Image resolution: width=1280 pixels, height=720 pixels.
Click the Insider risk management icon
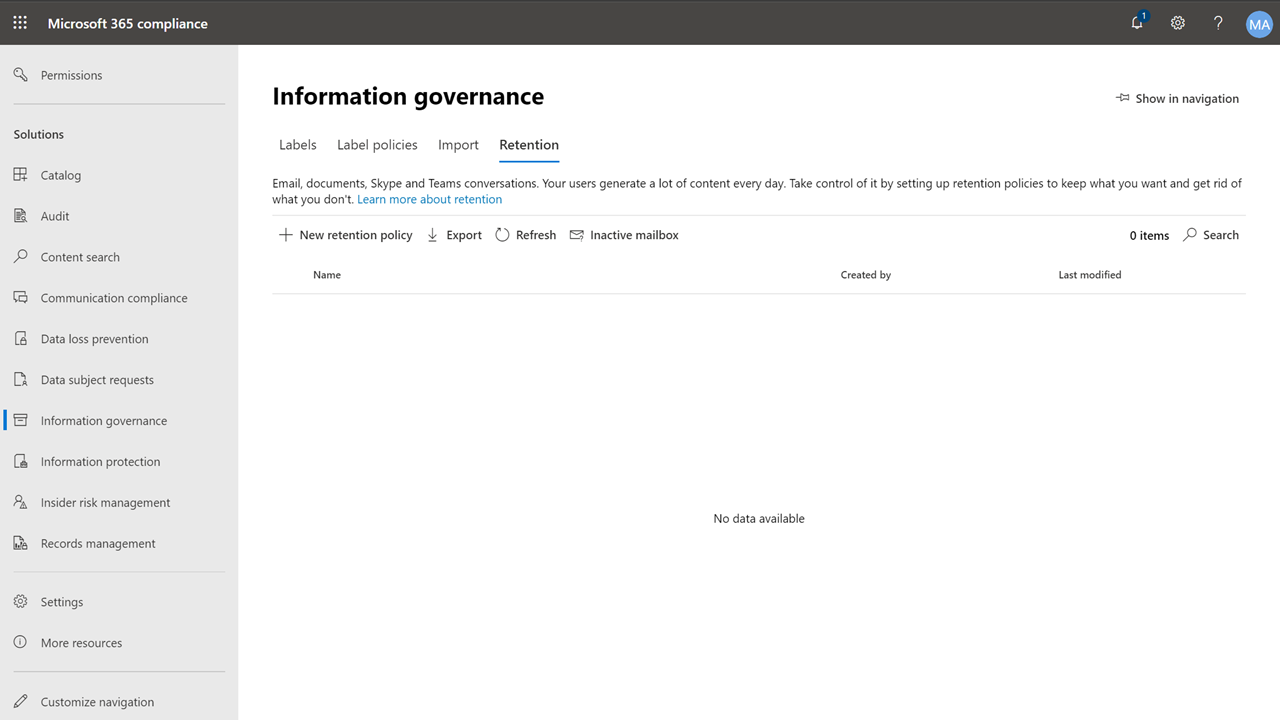click(21, 503)
